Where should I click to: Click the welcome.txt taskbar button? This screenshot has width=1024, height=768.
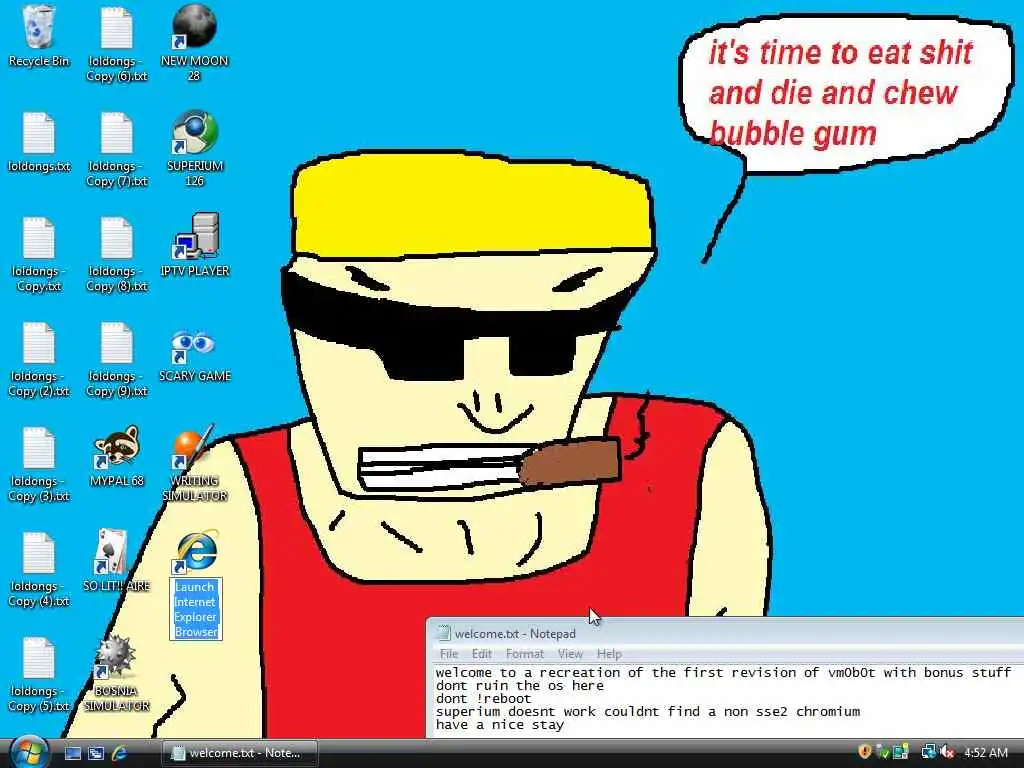point(240,753)
